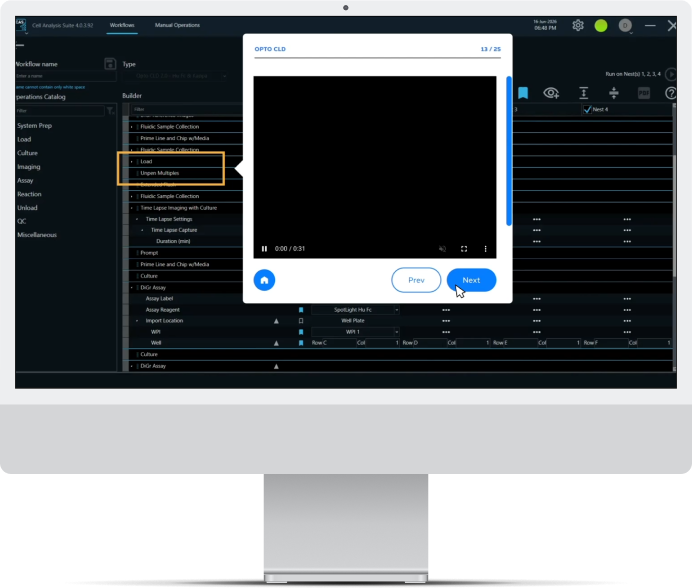Click the empty bookmark in Import Location row
The image size is (692, 588).
point(301,321)
